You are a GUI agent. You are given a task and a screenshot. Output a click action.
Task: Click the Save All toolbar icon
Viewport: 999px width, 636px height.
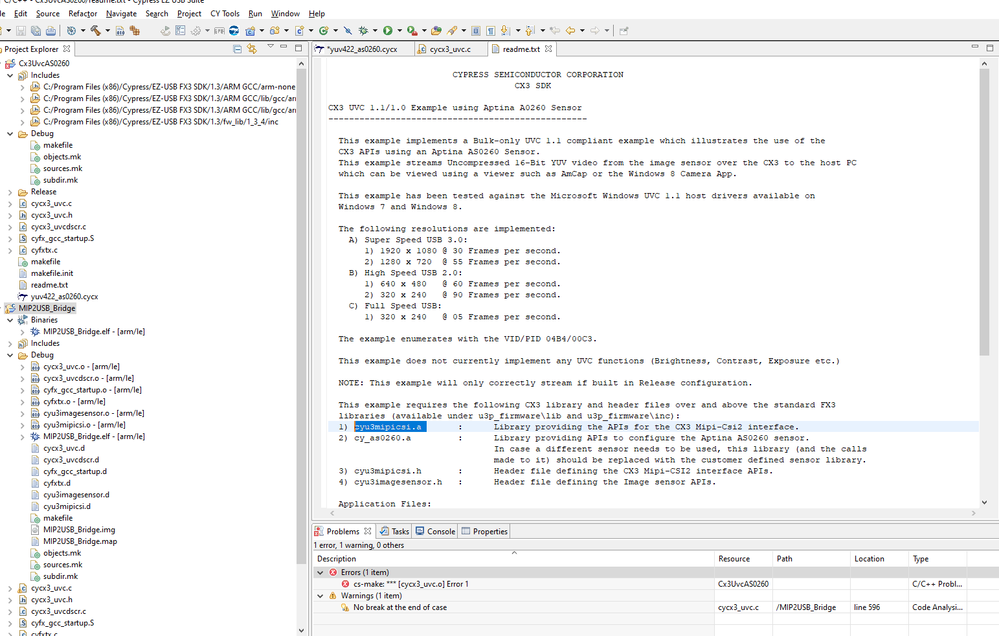36,31
